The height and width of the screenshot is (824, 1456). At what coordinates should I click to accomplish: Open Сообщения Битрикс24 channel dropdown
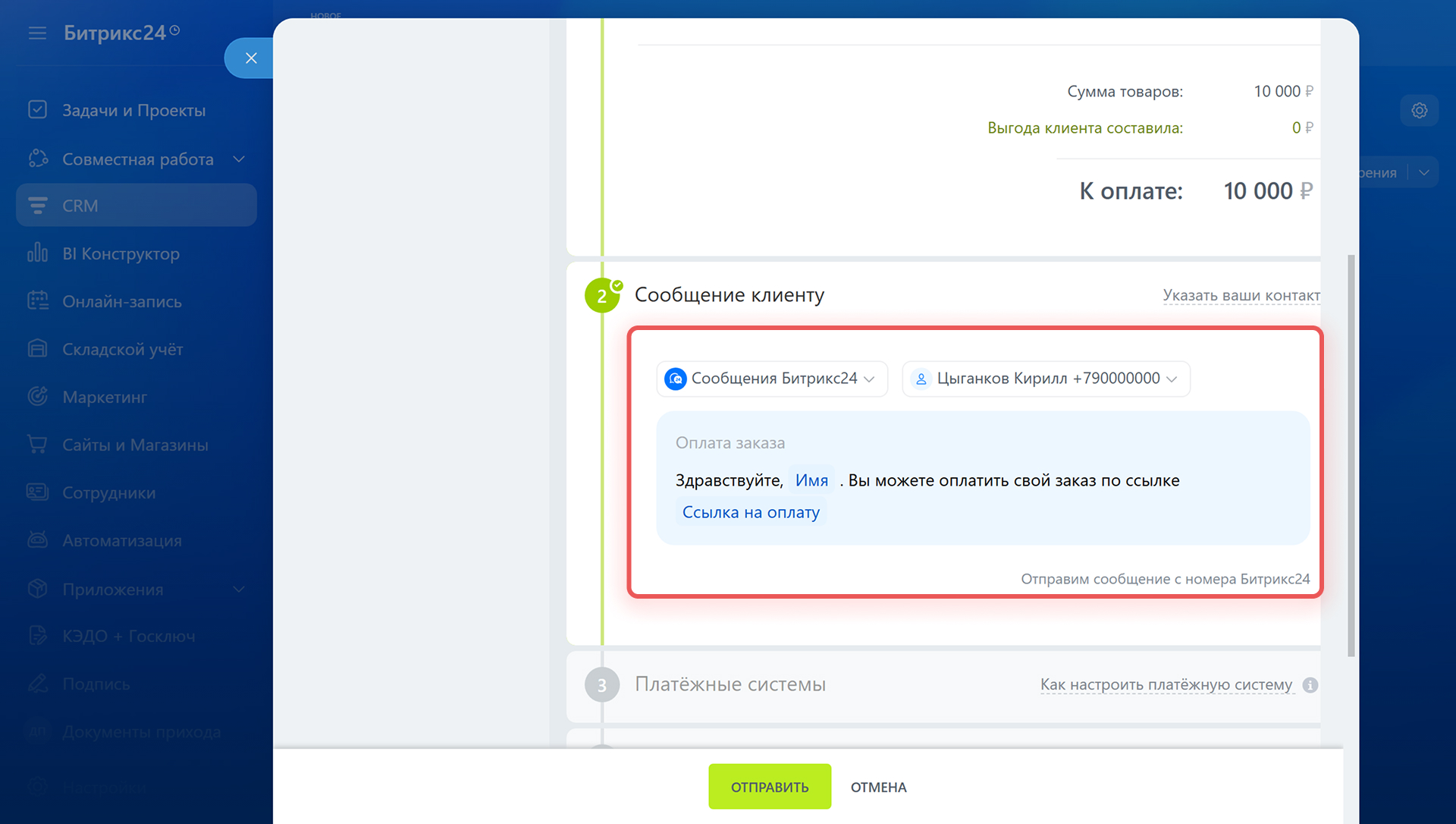771,379
